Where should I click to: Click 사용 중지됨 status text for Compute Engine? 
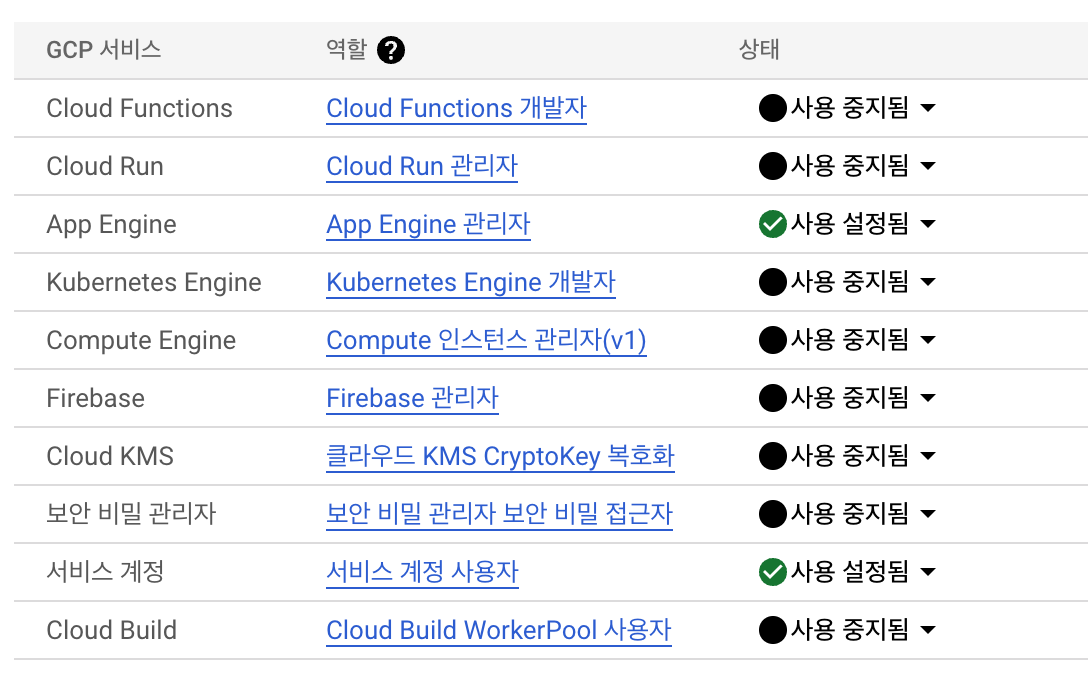(x=850, y=339)
